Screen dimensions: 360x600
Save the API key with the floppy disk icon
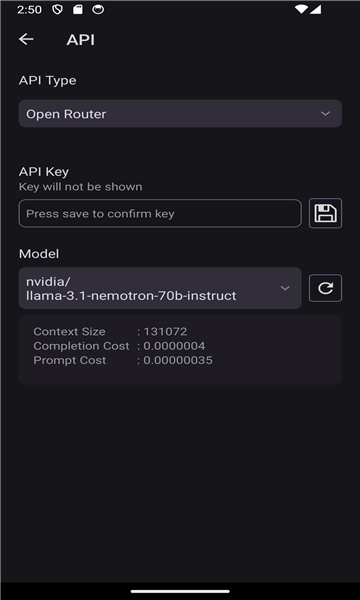pyautogui.click(x=325, y=213)
